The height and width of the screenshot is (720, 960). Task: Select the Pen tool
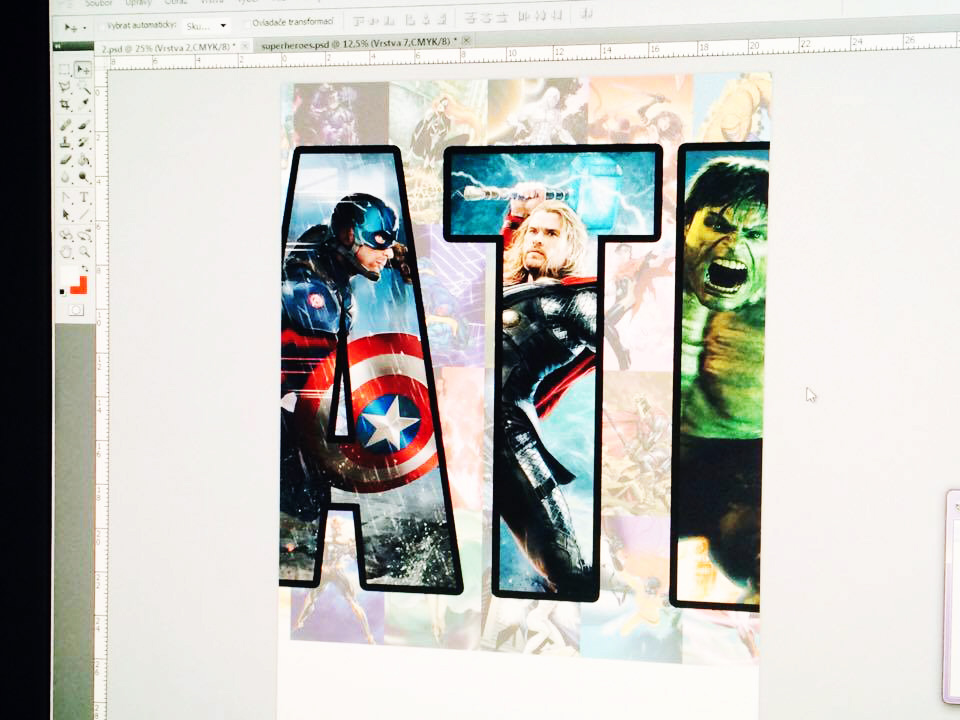(x=65, y=197)
